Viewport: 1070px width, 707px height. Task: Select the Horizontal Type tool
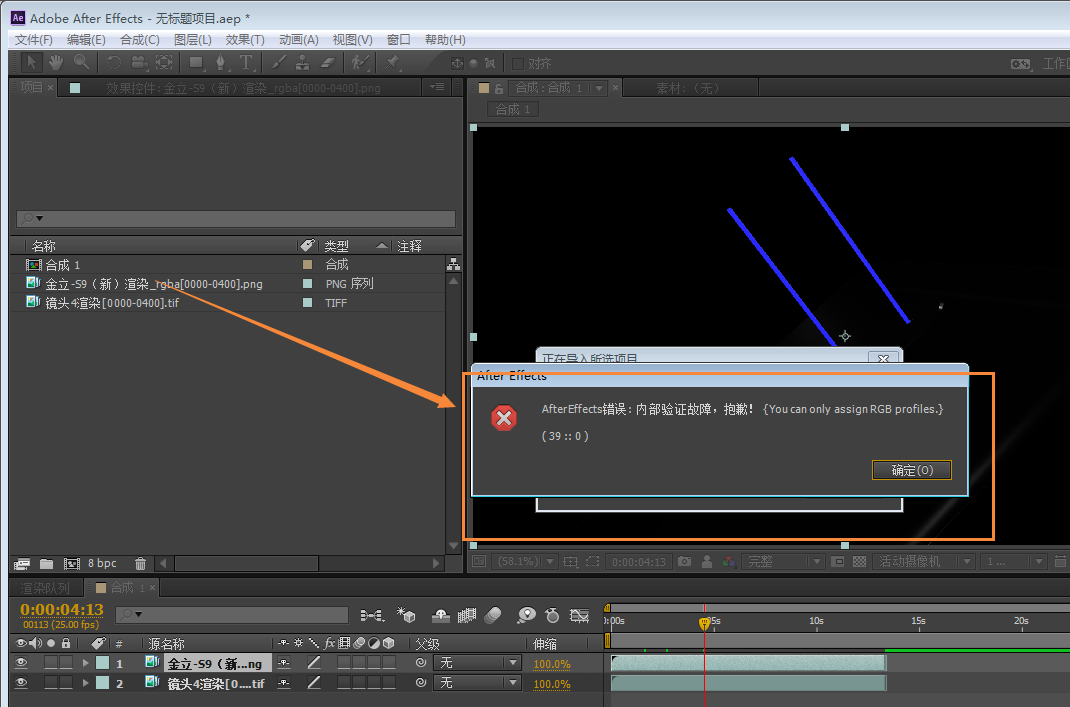point(246,63)
